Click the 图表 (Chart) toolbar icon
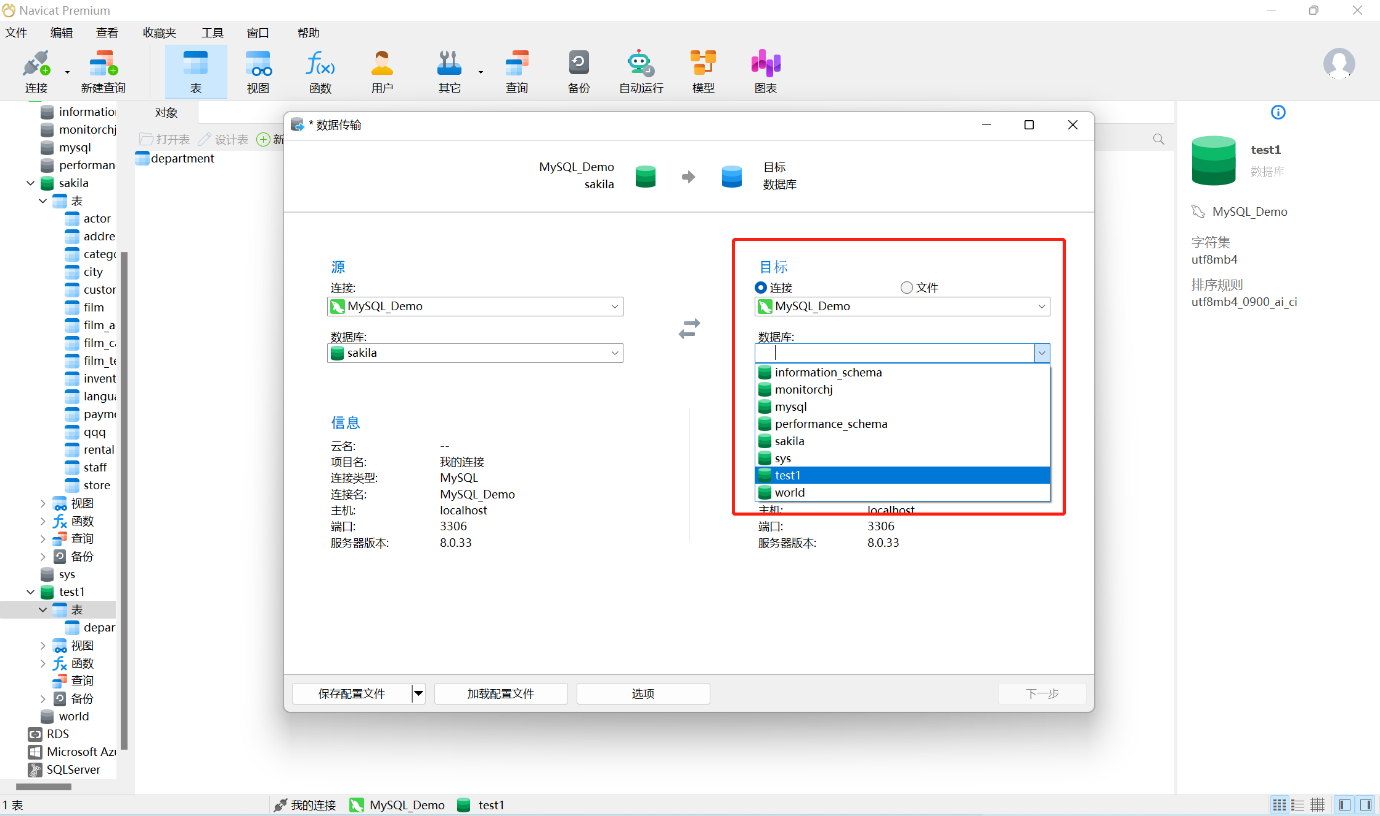 point(765,65)
